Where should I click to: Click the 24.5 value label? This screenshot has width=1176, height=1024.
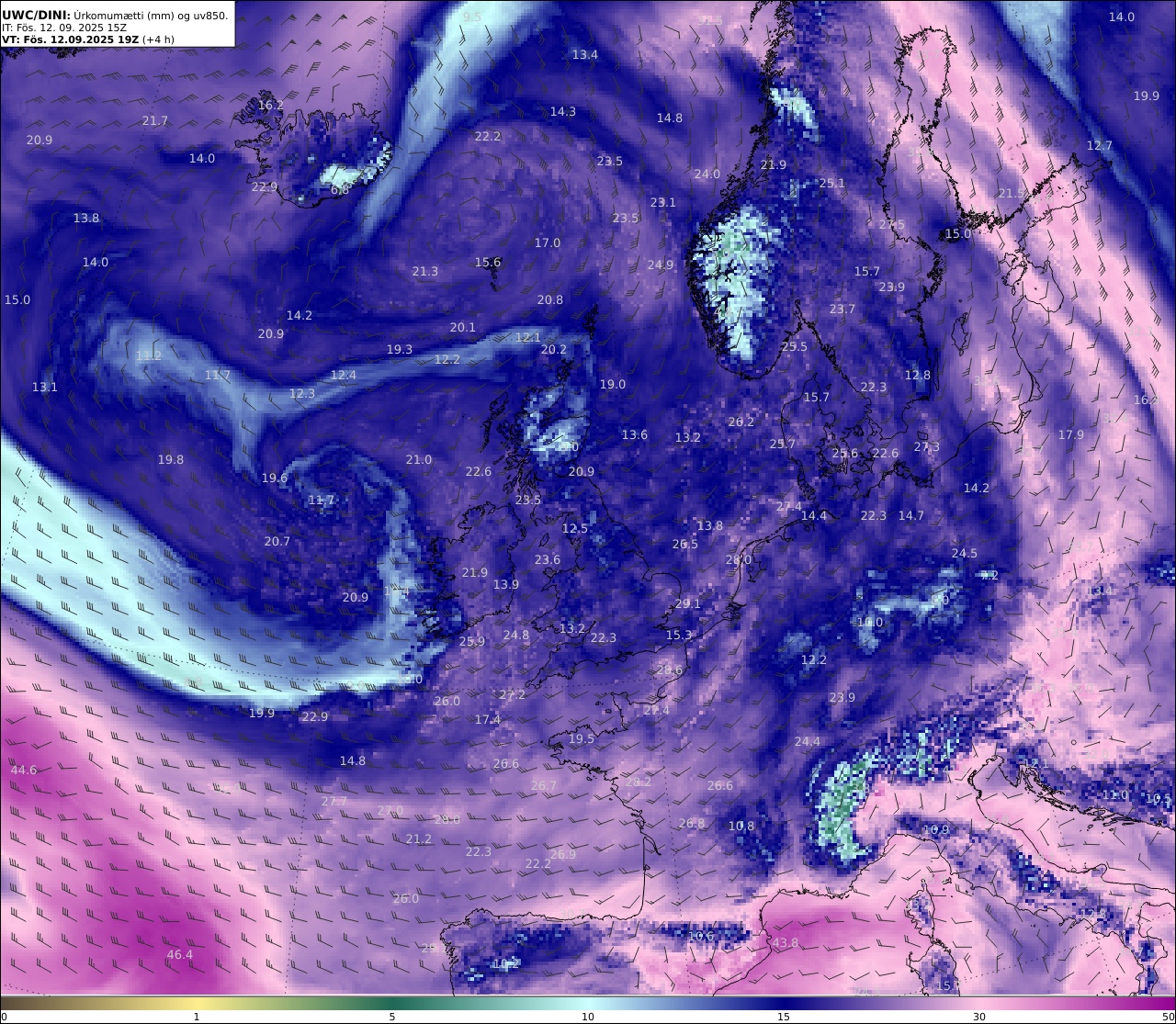[x=965, y=554]
